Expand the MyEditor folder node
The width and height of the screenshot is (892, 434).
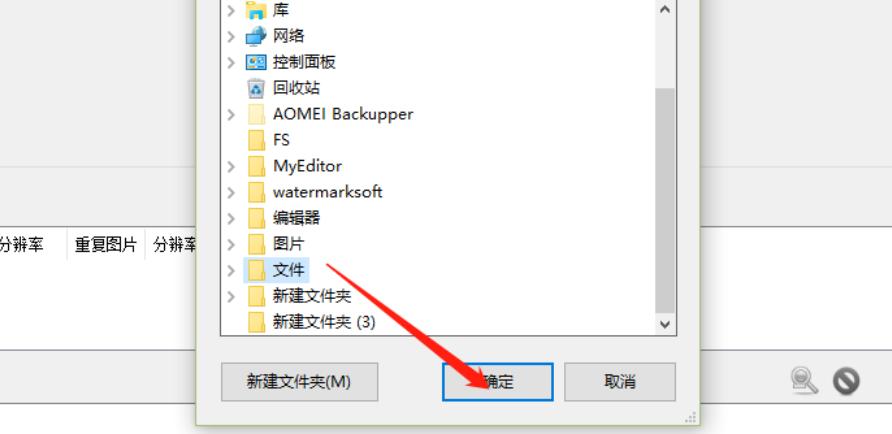230,167
